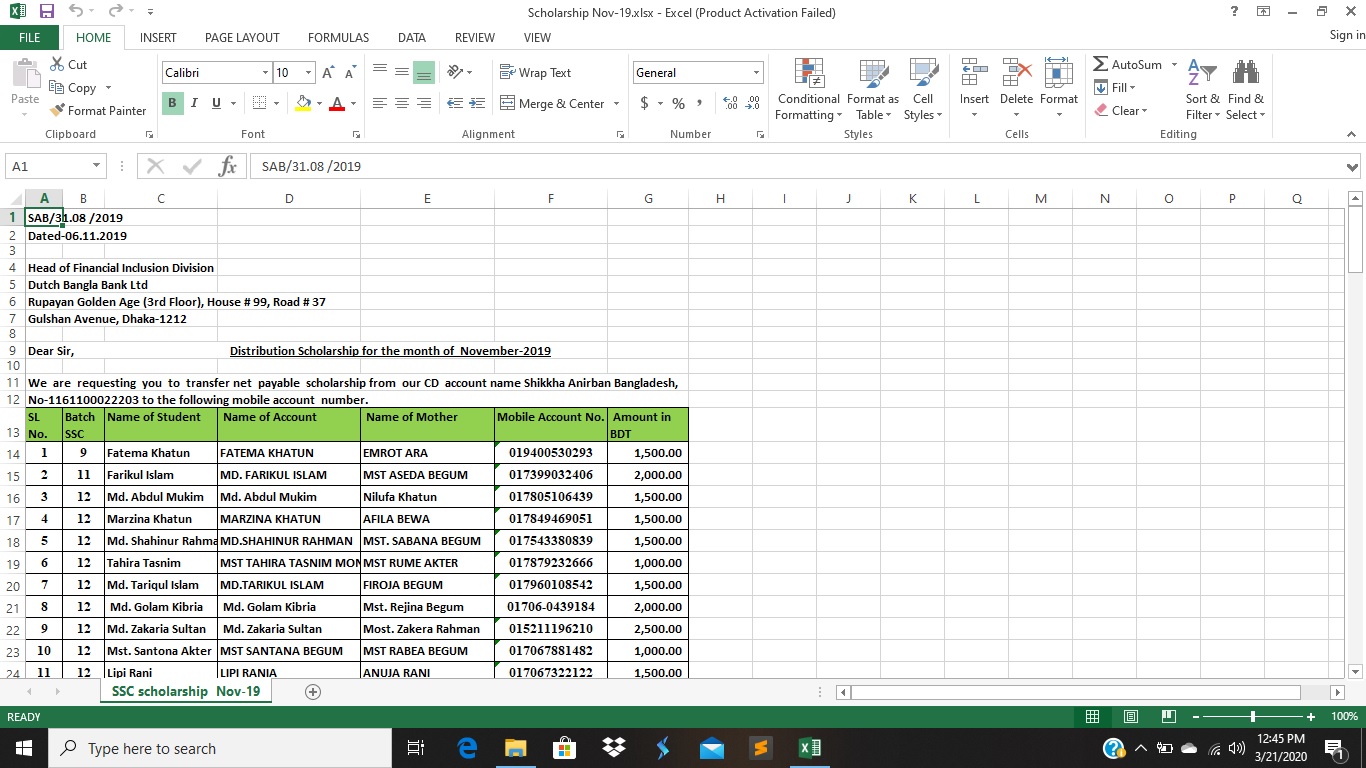This screenshot has width=1366, height=768.
Task: Click the Format Painter tool
Action: coord(98,111)
